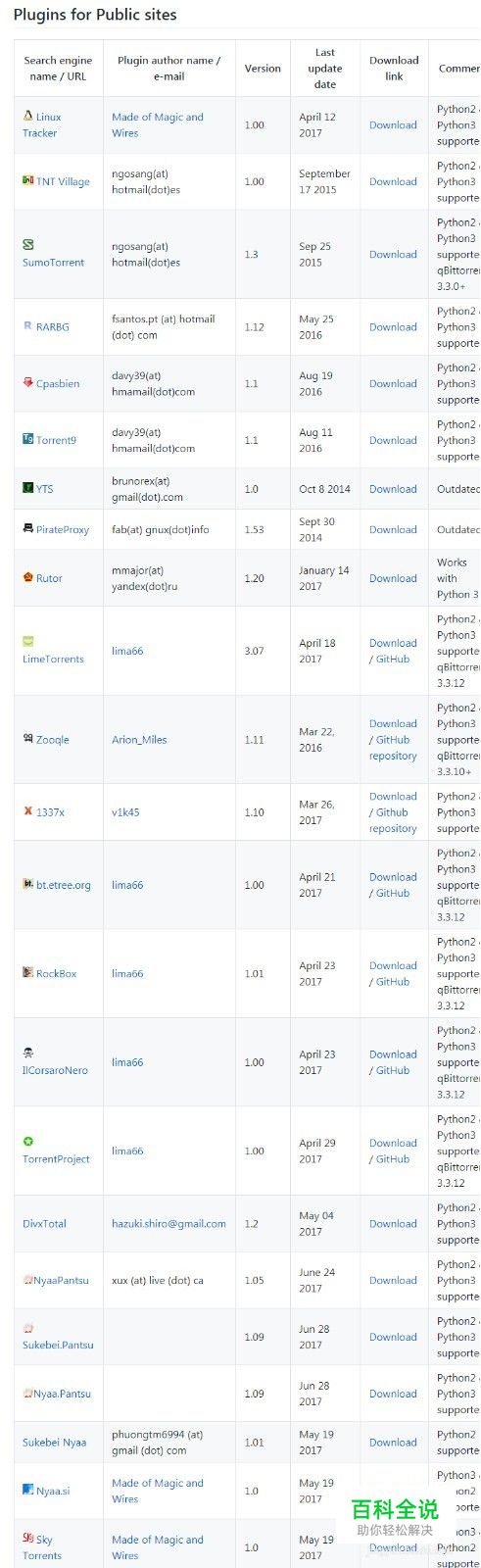
Task: Click the Rutor red icon
Action: click(x=28, y=577)
